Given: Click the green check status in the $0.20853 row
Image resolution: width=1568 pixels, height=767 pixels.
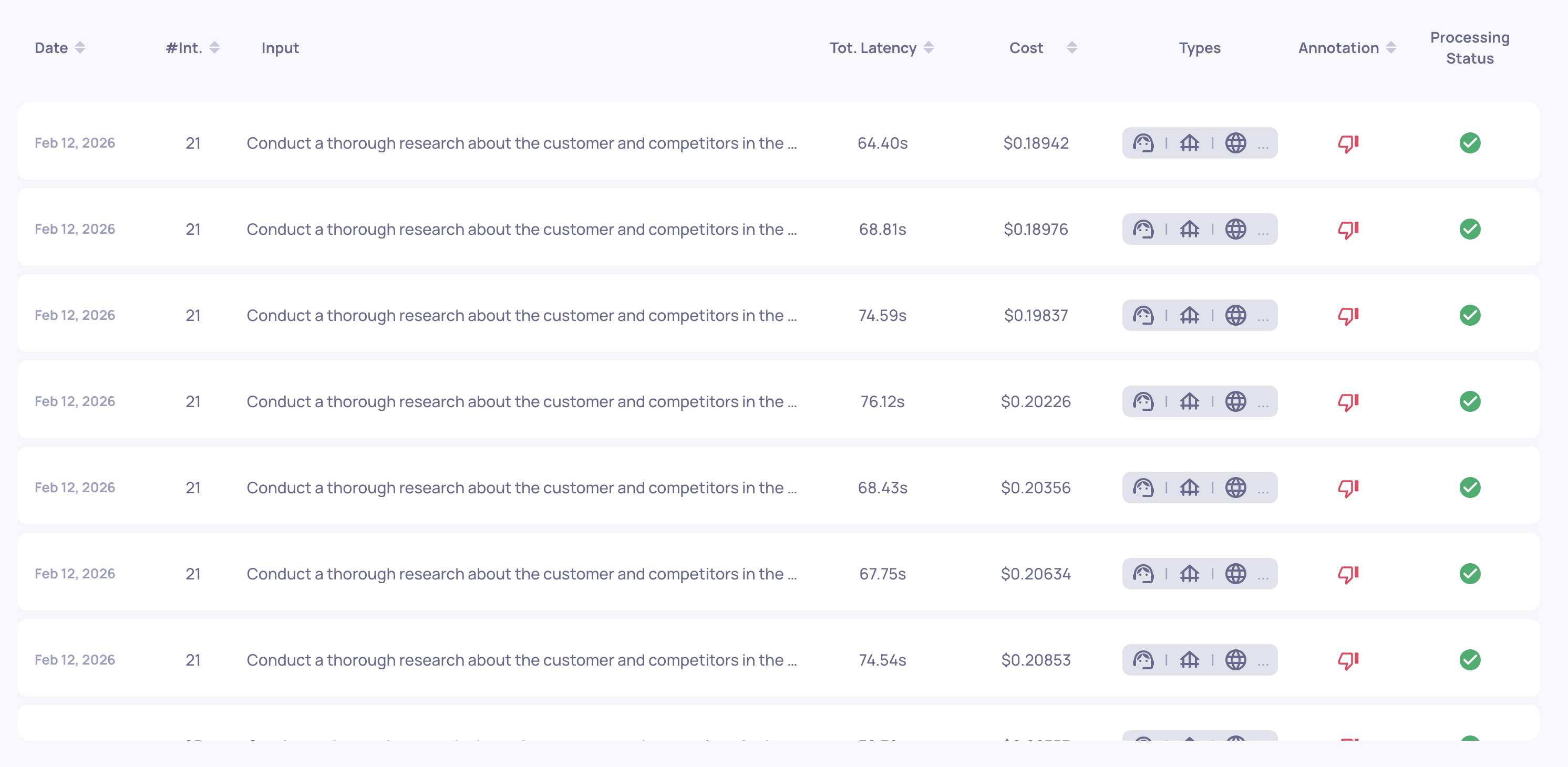Looking at the screenshot, I should 1469,660.
